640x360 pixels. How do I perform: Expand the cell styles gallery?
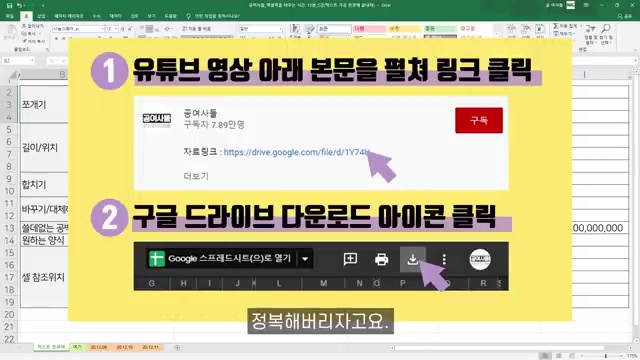pos(497,34)
